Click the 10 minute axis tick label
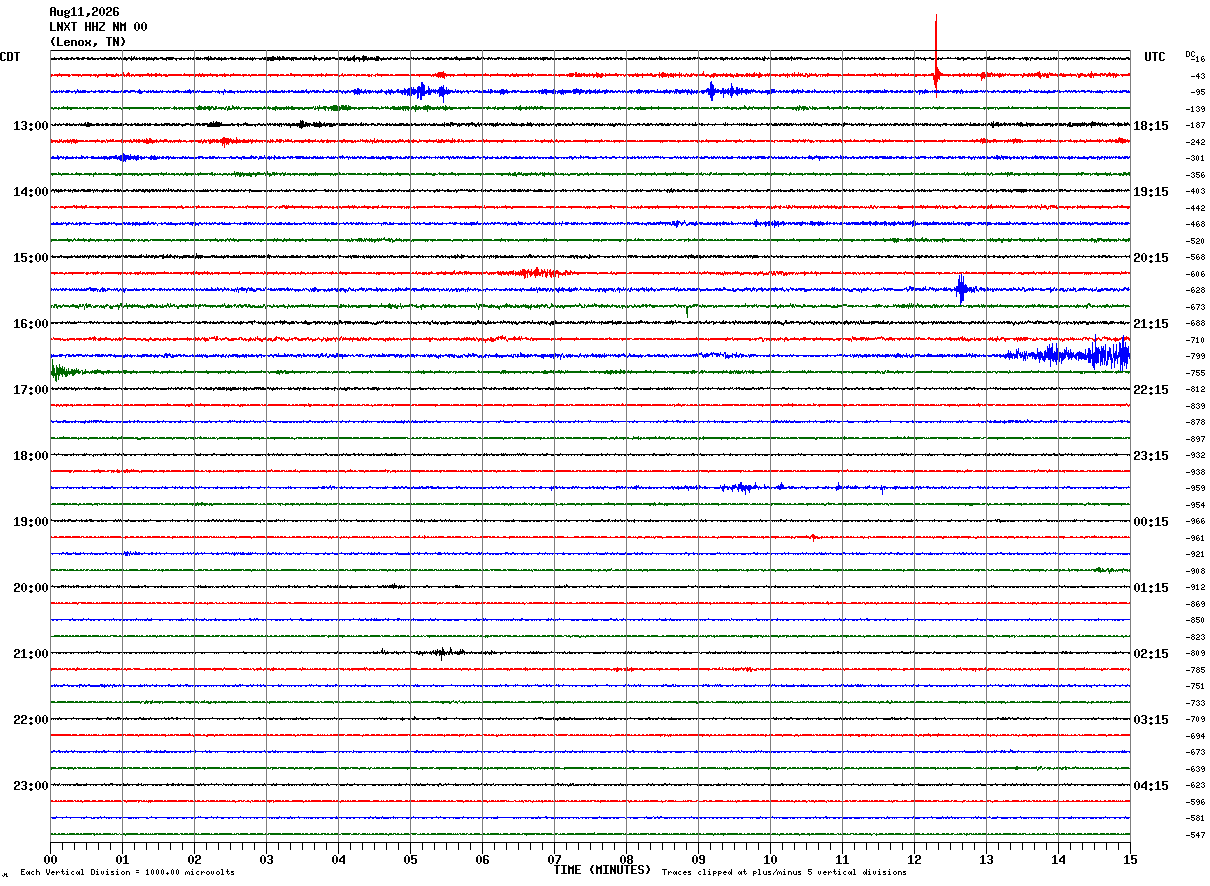1210x886 pixels. pyautogui.click(x=770, y=860)
